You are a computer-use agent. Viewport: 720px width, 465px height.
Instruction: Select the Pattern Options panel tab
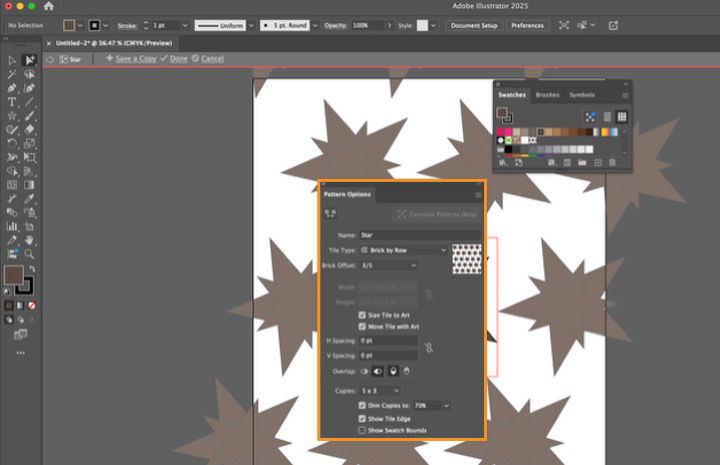pos(347,195)
